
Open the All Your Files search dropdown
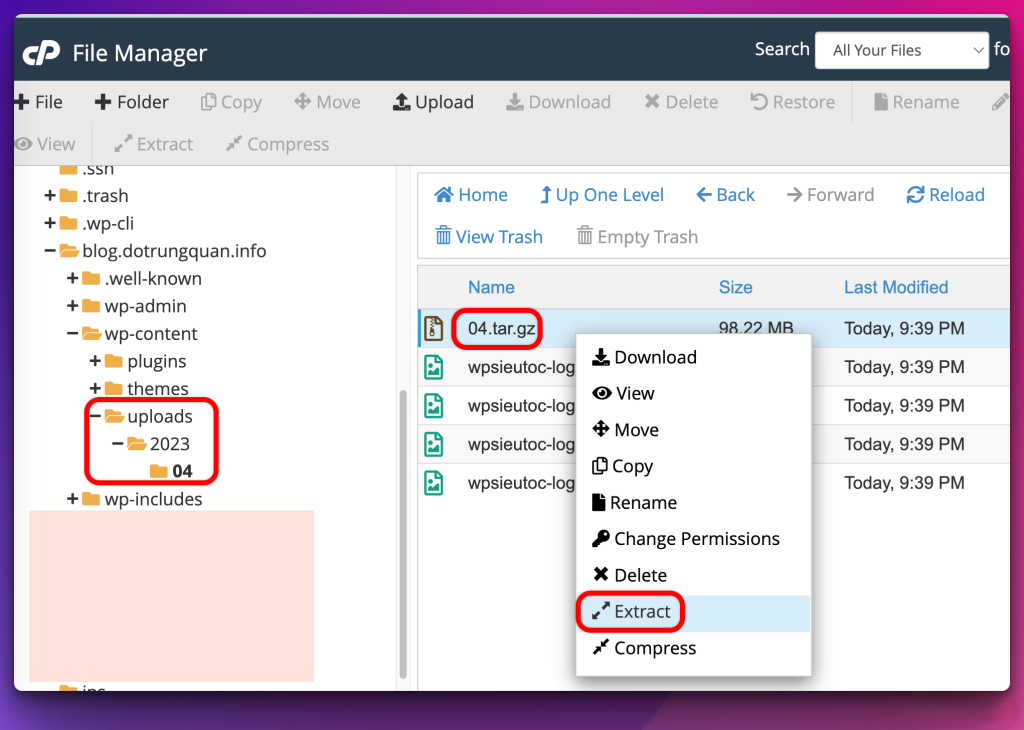coord(901,49)
